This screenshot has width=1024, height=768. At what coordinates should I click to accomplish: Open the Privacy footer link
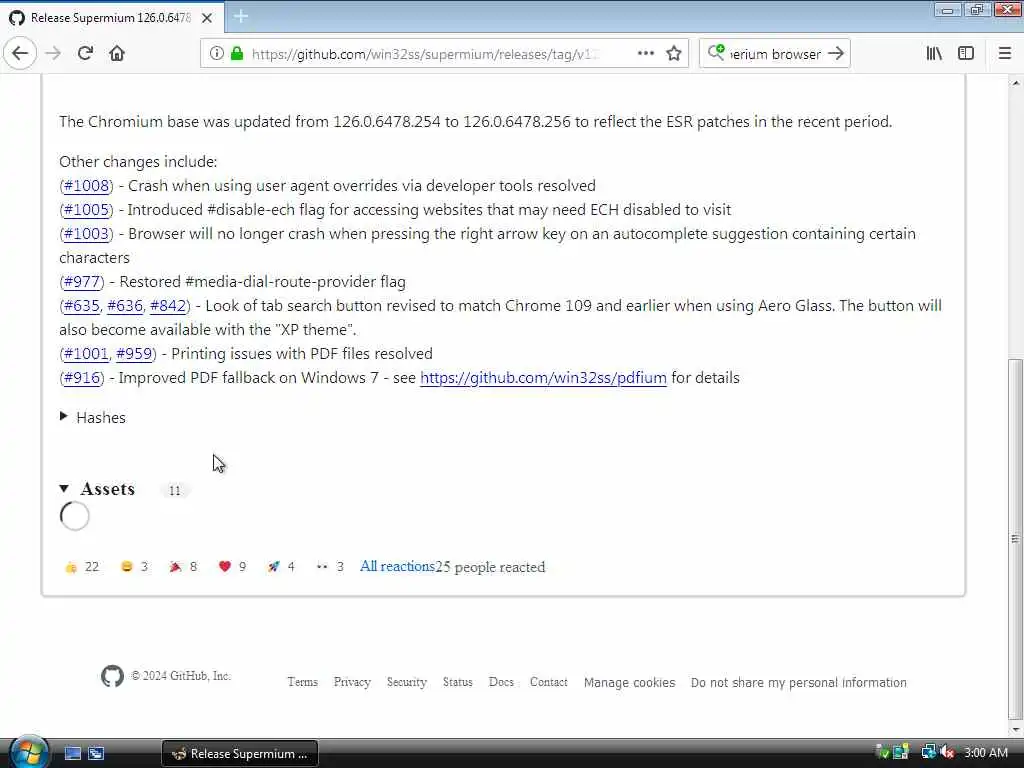point(352,682)
